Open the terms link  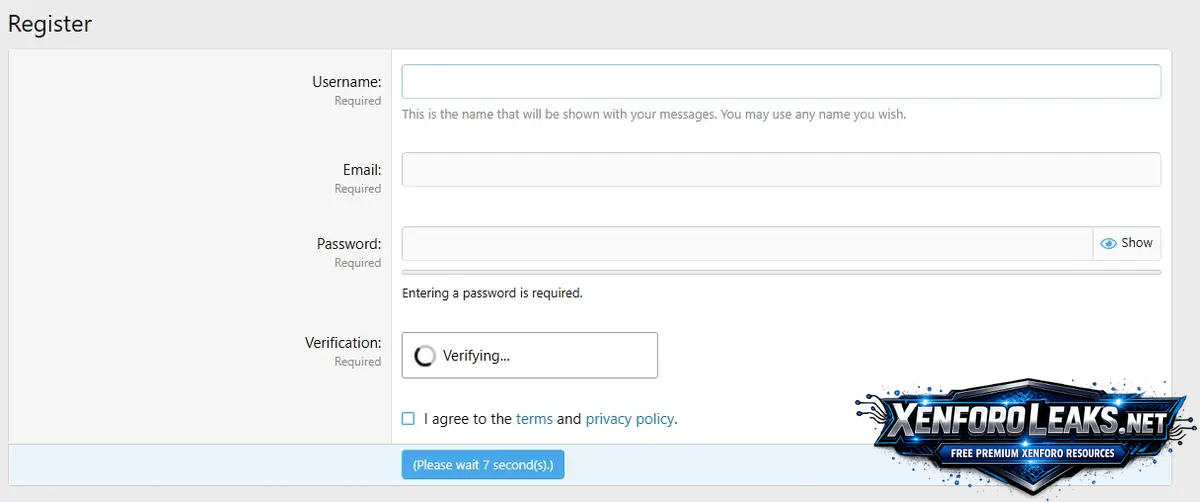click(x=534, y=419)
